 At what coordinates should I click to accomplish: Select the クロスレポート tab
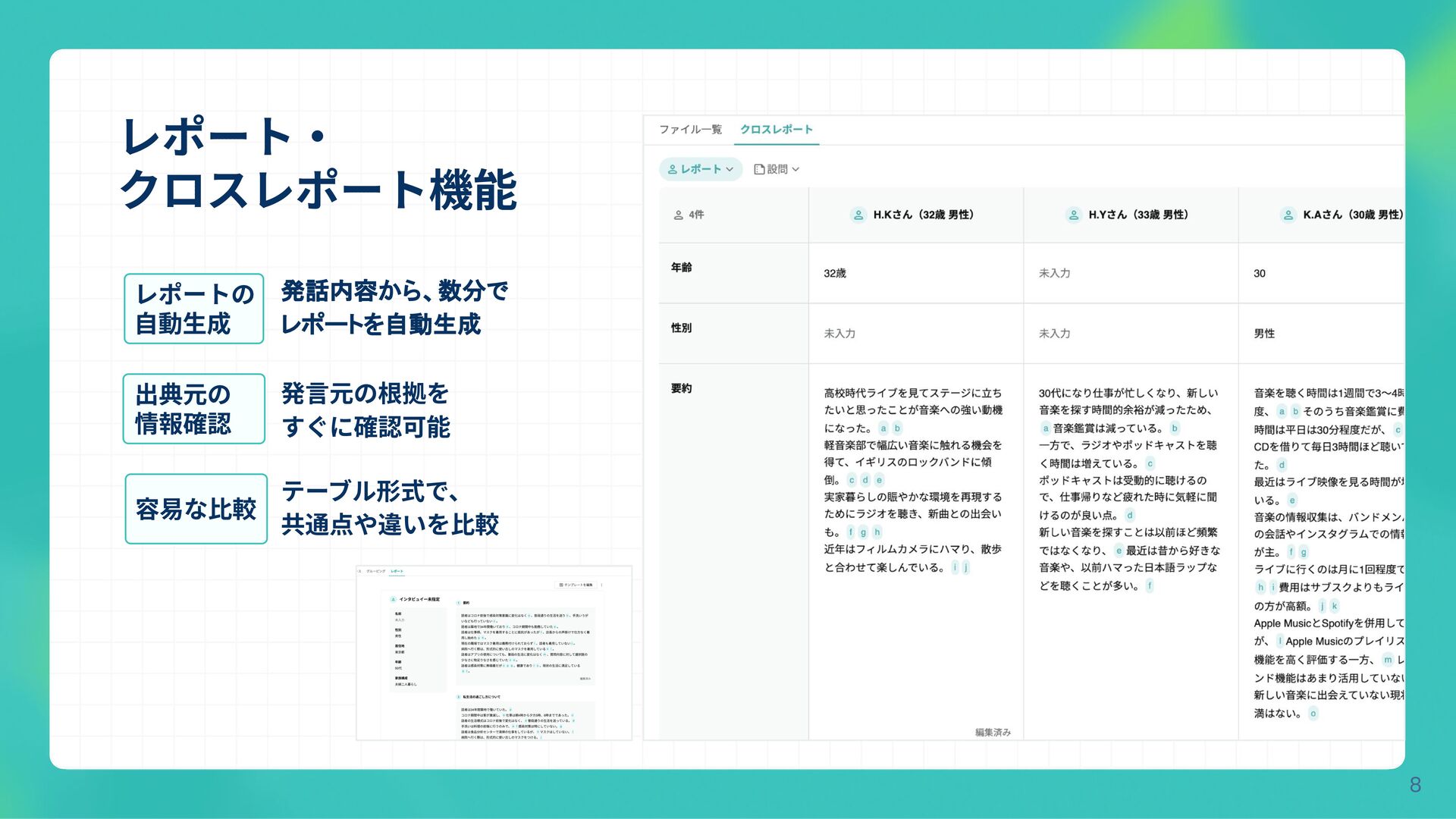777,130
